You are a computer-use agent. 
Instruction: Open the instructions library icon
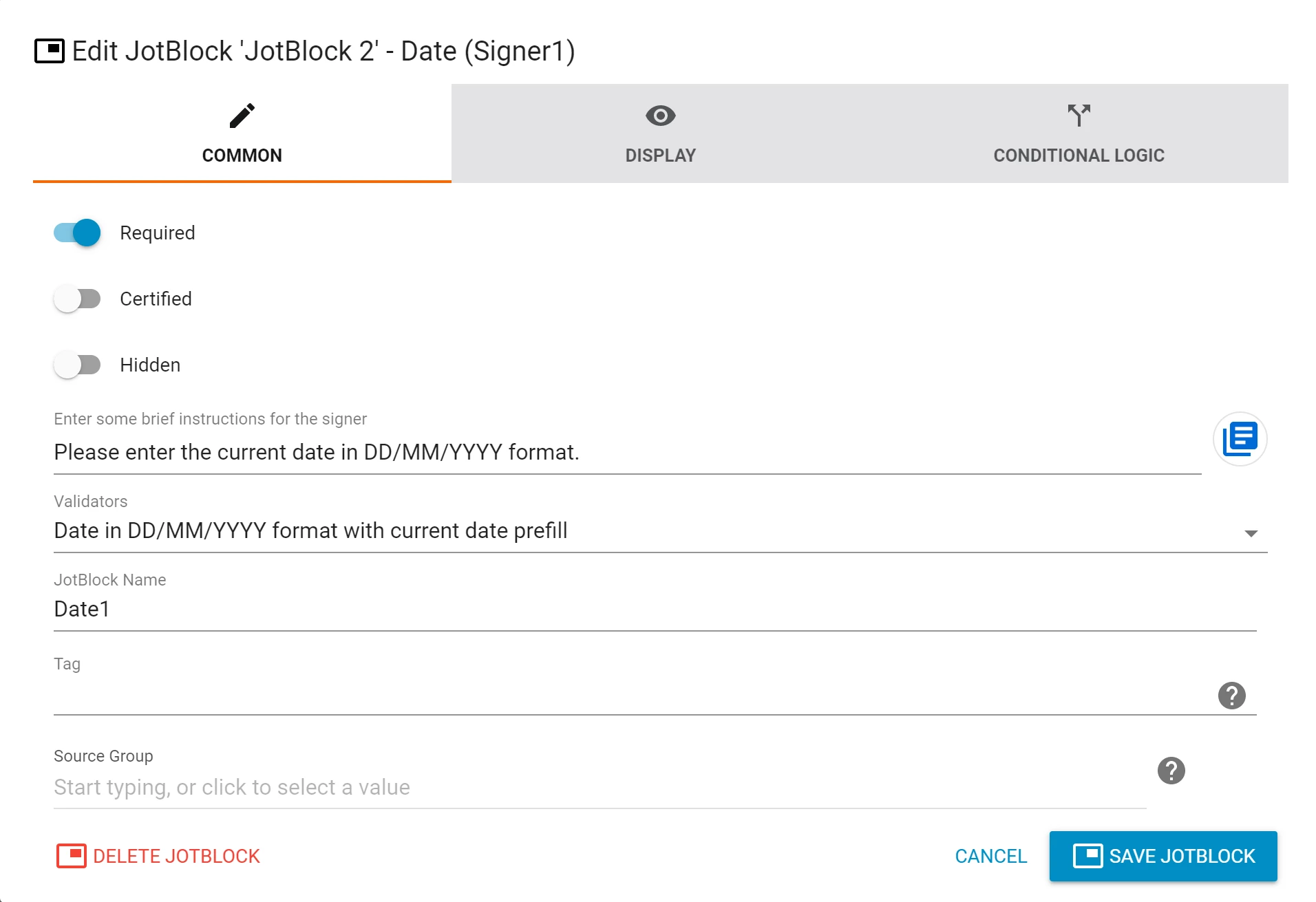(x=1240, y=439)
